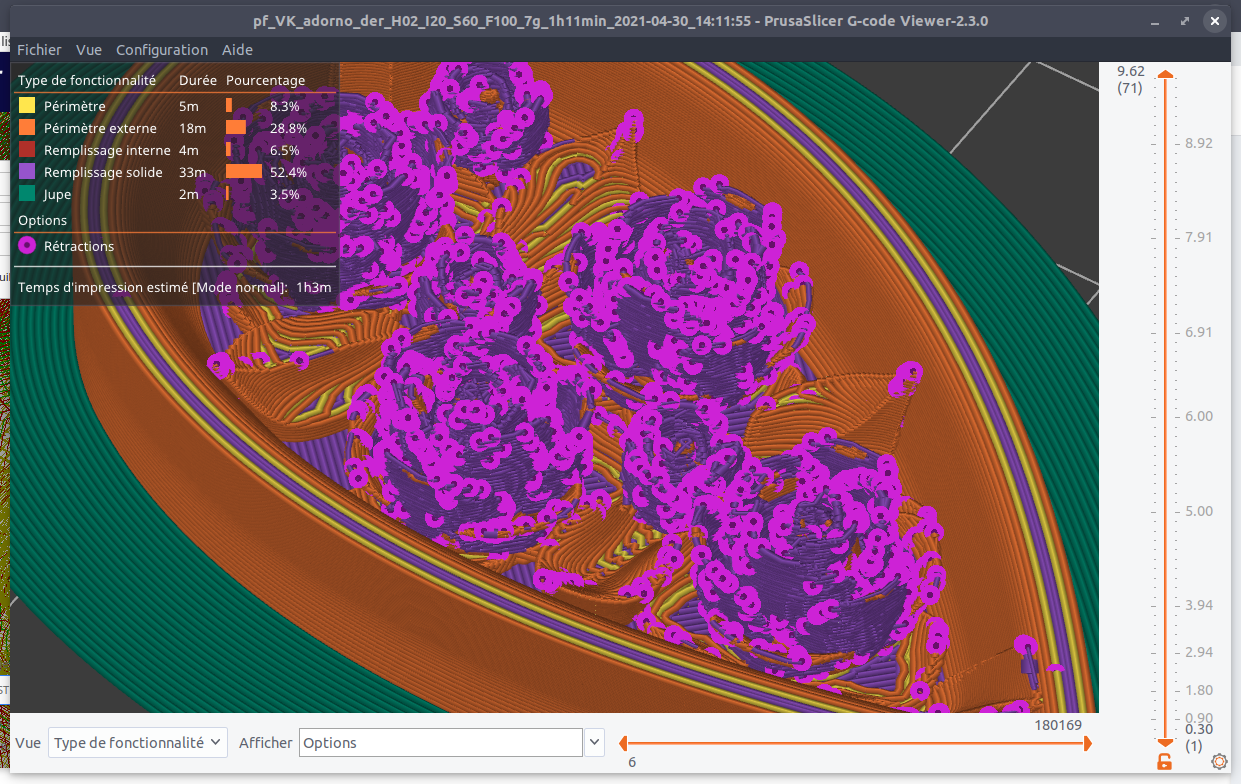1241x784 pixels.
Task: Click bottom thumb of vertical layer slider
Action: (x=1165, y=742)
